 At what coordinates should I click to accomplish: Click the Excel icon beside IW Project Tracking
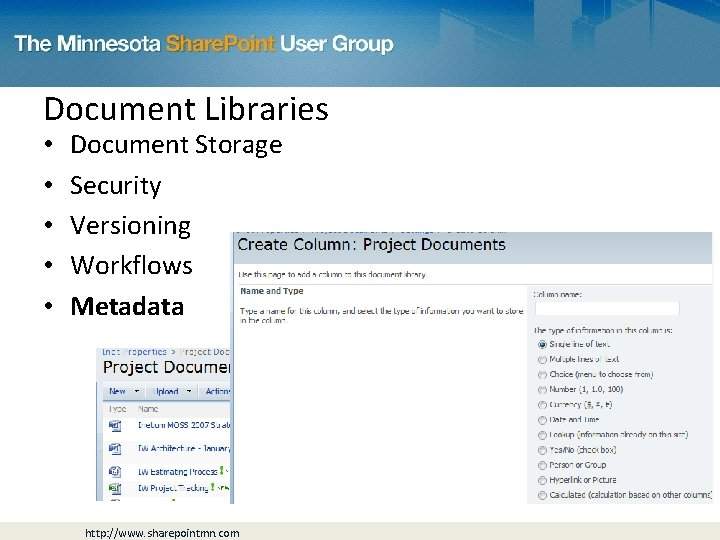click(115, 488)
